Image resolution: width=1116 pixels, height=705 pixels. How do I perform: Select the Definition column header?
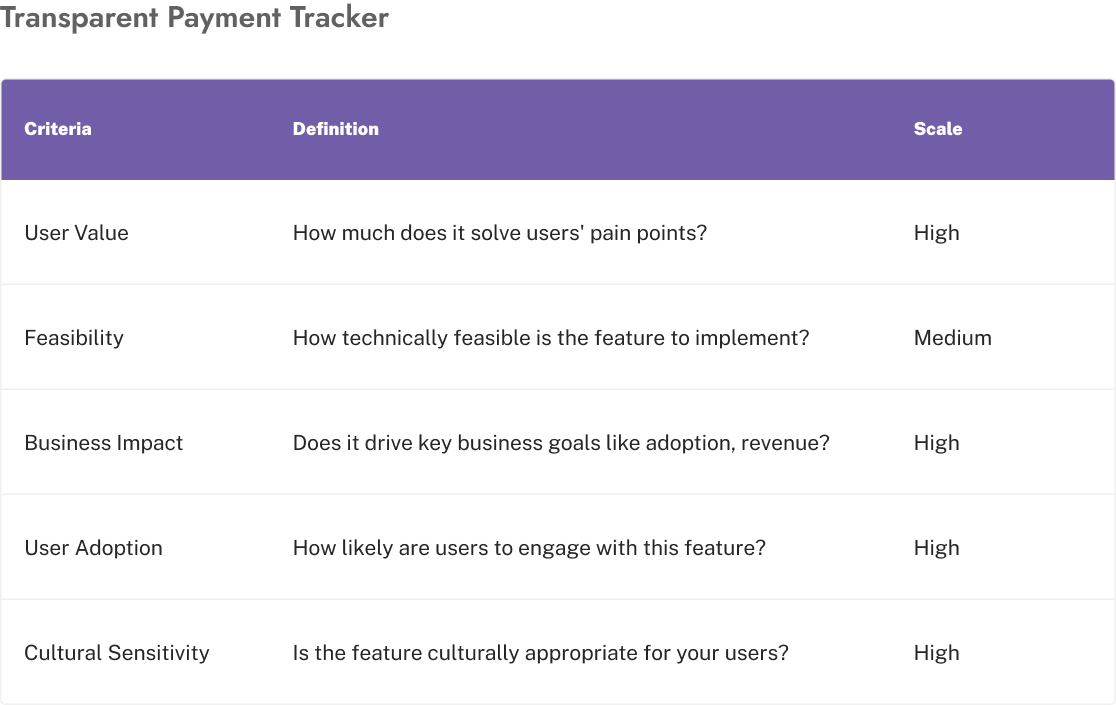[336, 129]
